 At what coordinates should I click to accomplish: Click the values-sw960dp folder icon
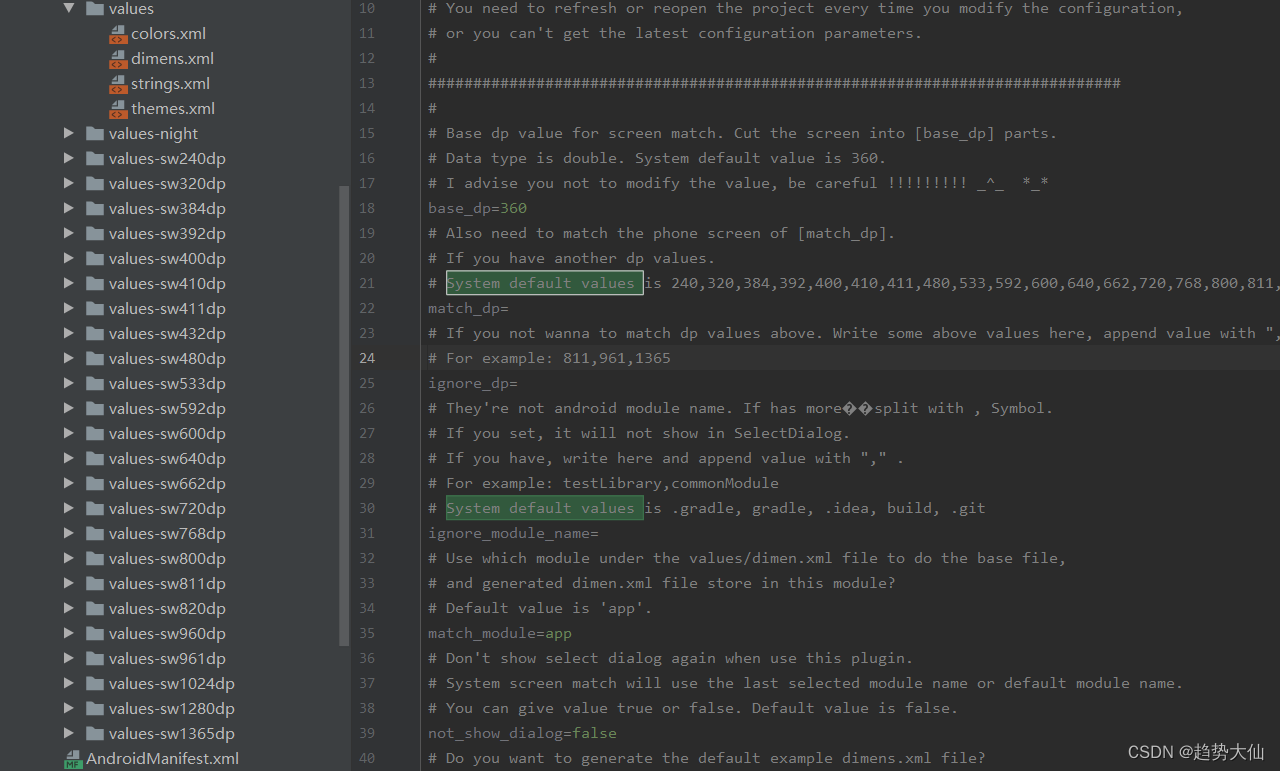(95, 633)
